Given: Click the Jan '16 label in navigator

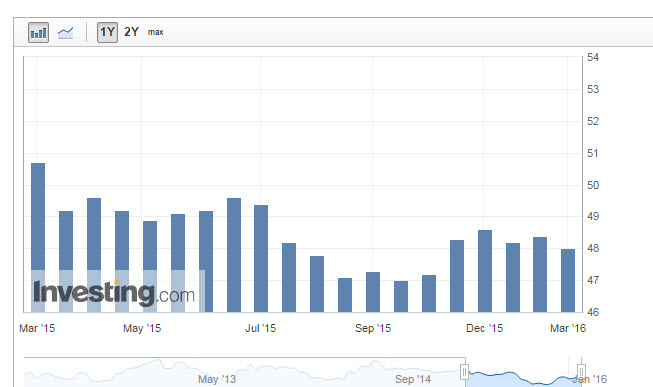Looking at the screenshot, I should tap(590, 379).
